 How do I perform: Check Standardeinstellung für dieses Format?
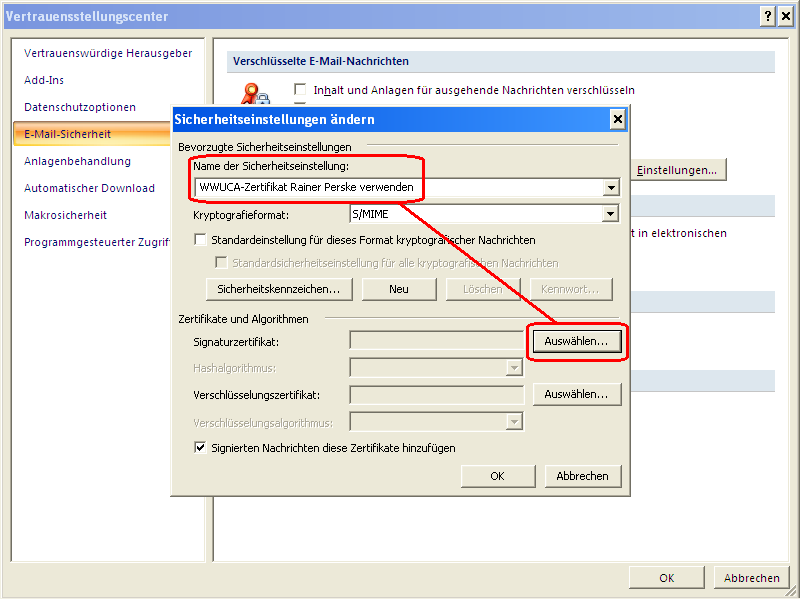tap(200, 239)
